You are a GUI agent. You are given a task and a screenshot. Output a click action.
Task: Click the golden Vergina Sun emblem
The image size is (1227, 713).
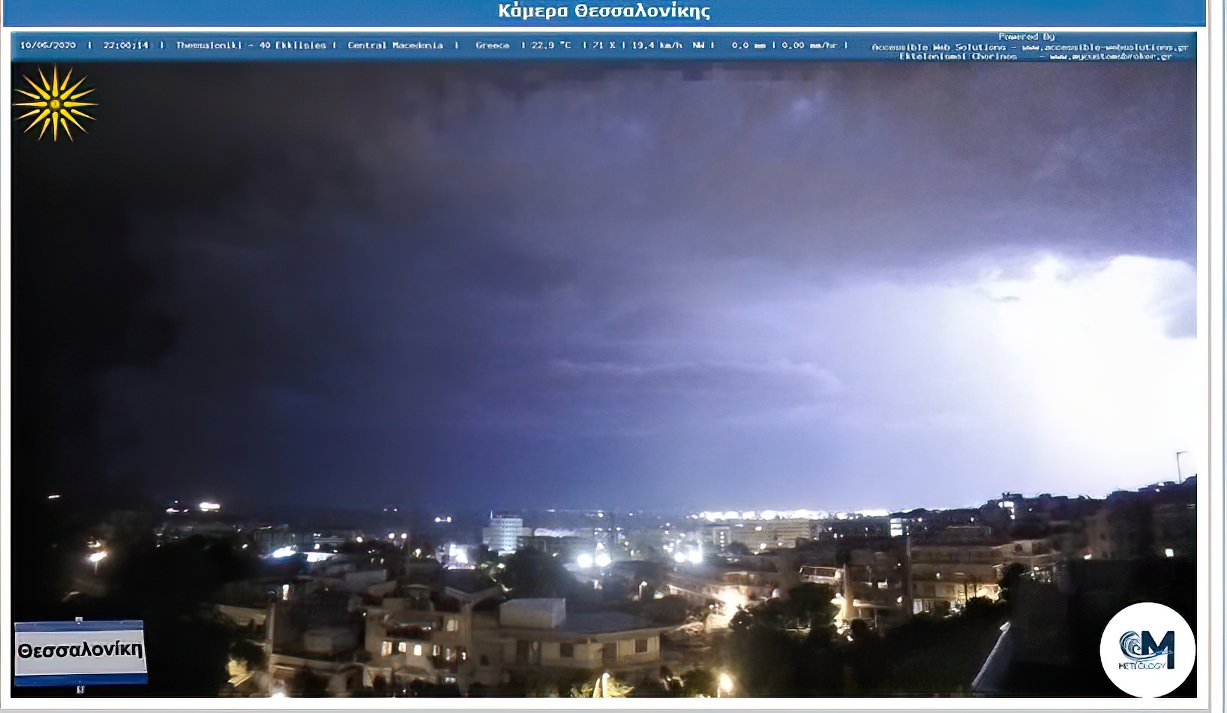(55, 103)
